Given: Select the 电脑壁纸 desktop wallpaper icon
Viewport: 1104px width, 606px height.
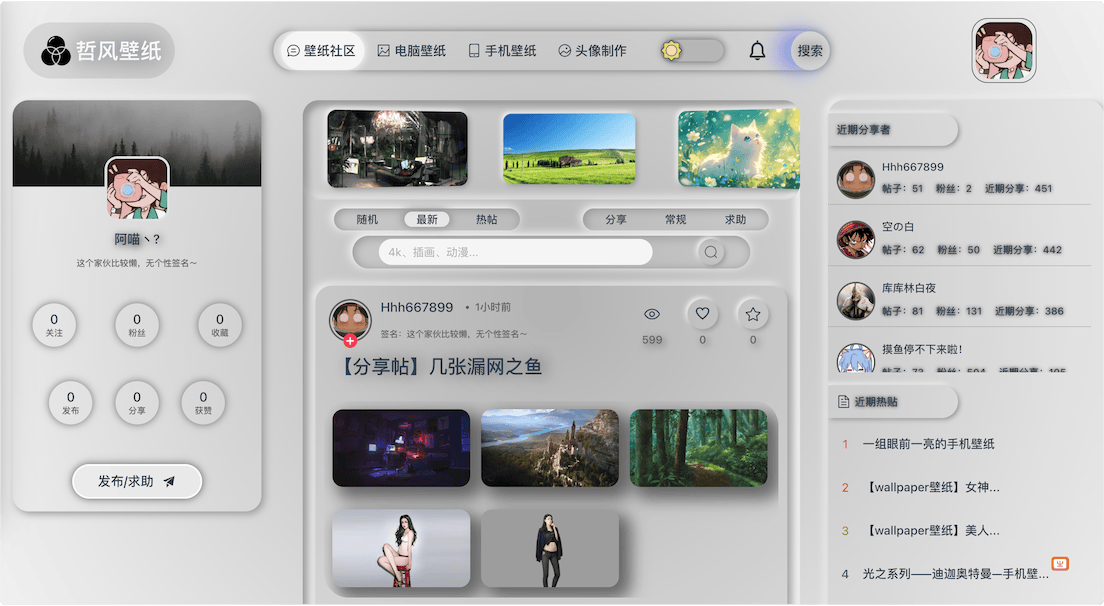Looking at the screenshot, I should (x=385, y=50).
